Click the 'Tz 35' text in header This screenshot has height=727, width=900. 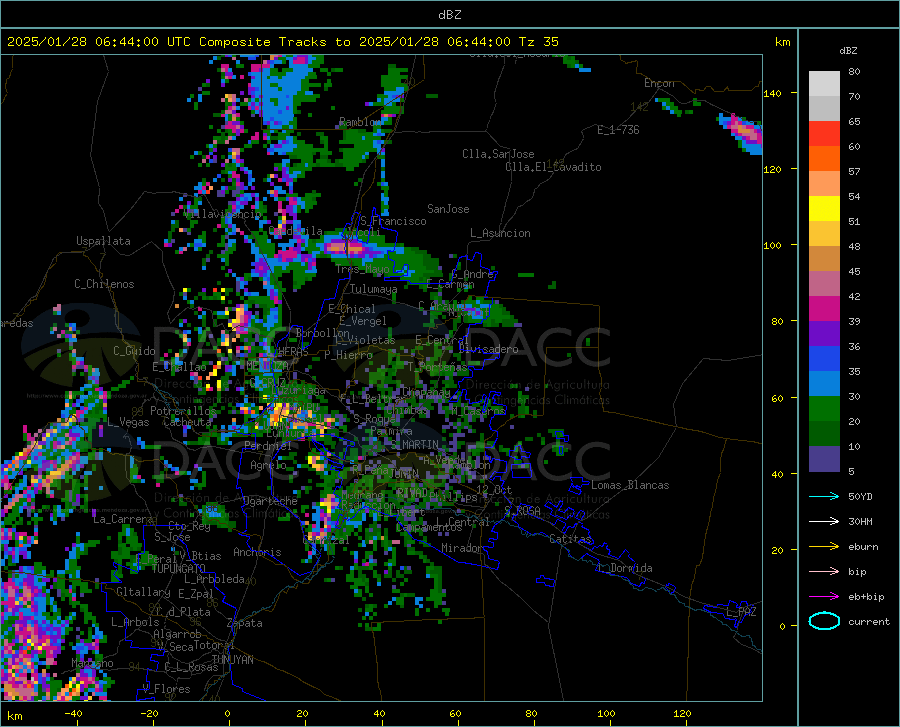(539, 42)
